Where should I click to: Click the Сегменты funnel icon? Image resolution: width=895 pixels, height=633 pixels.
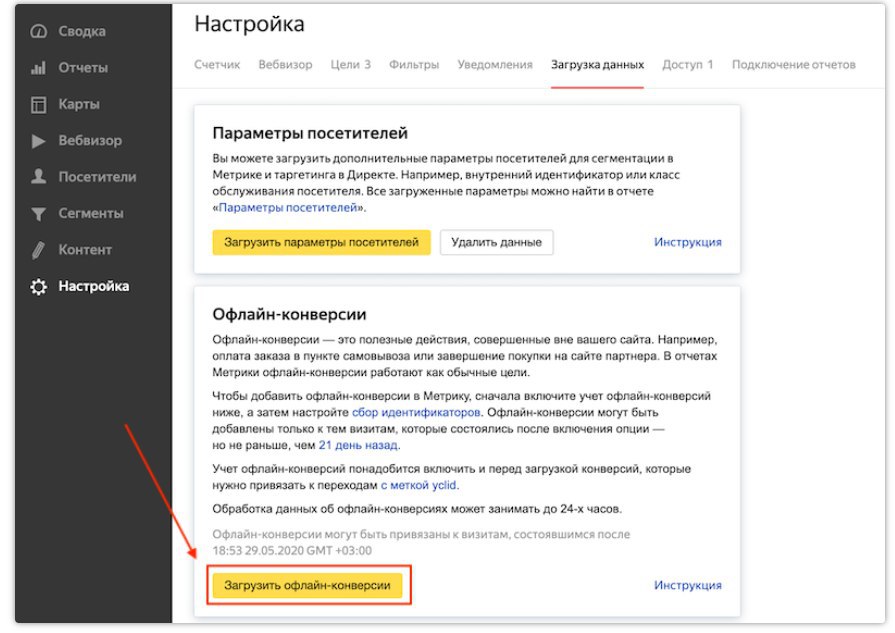click(x=39, y=214)
